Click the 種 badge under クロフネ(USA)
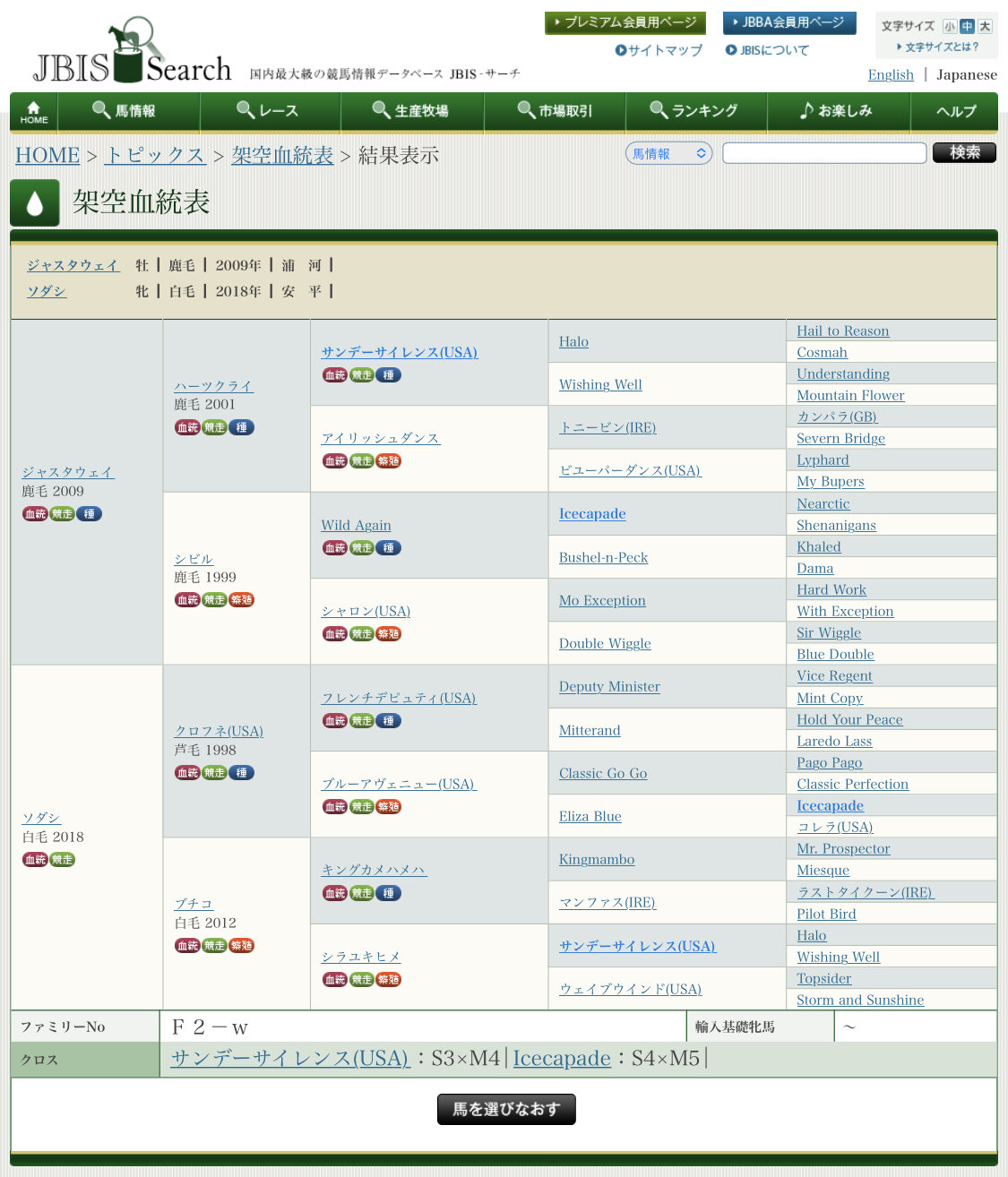 coord(241,773)
